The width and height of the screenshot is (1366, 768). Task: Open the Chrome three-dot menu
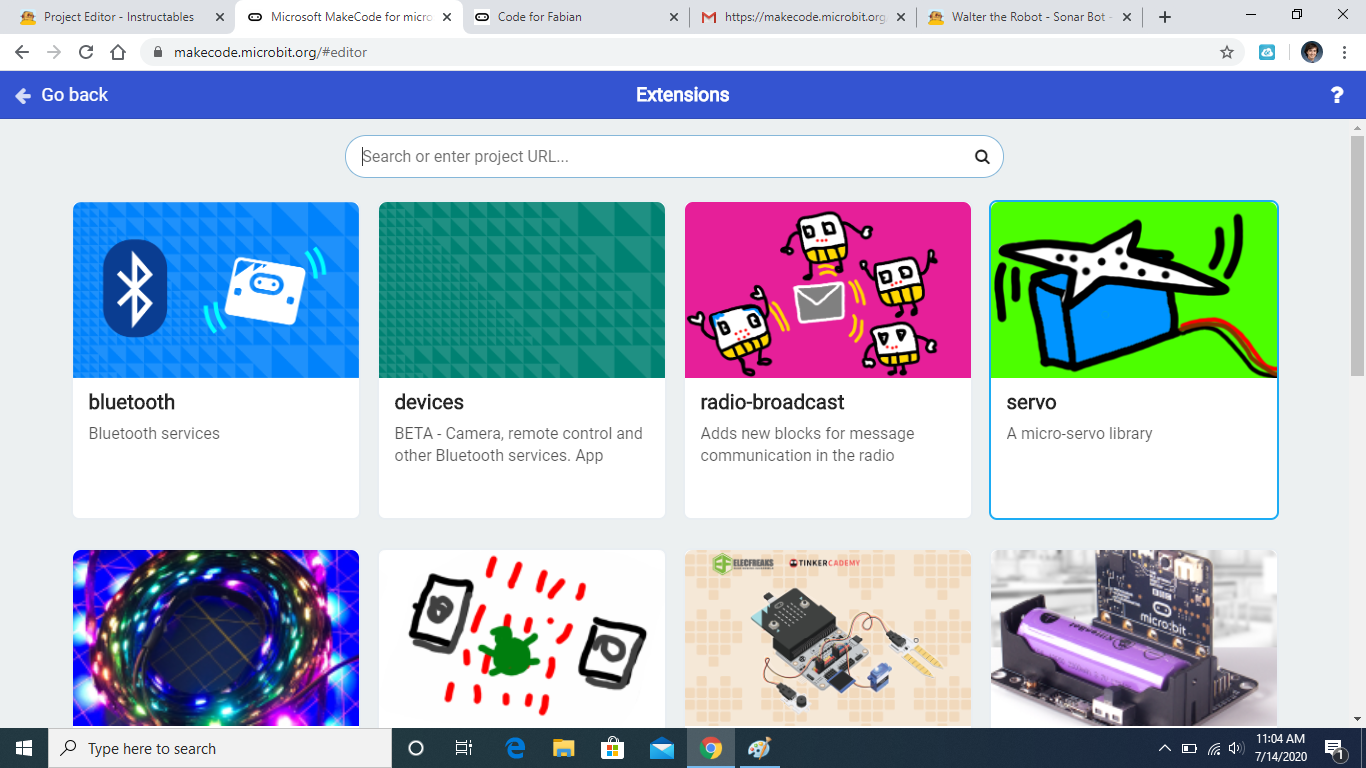(x=1344, y=52)
